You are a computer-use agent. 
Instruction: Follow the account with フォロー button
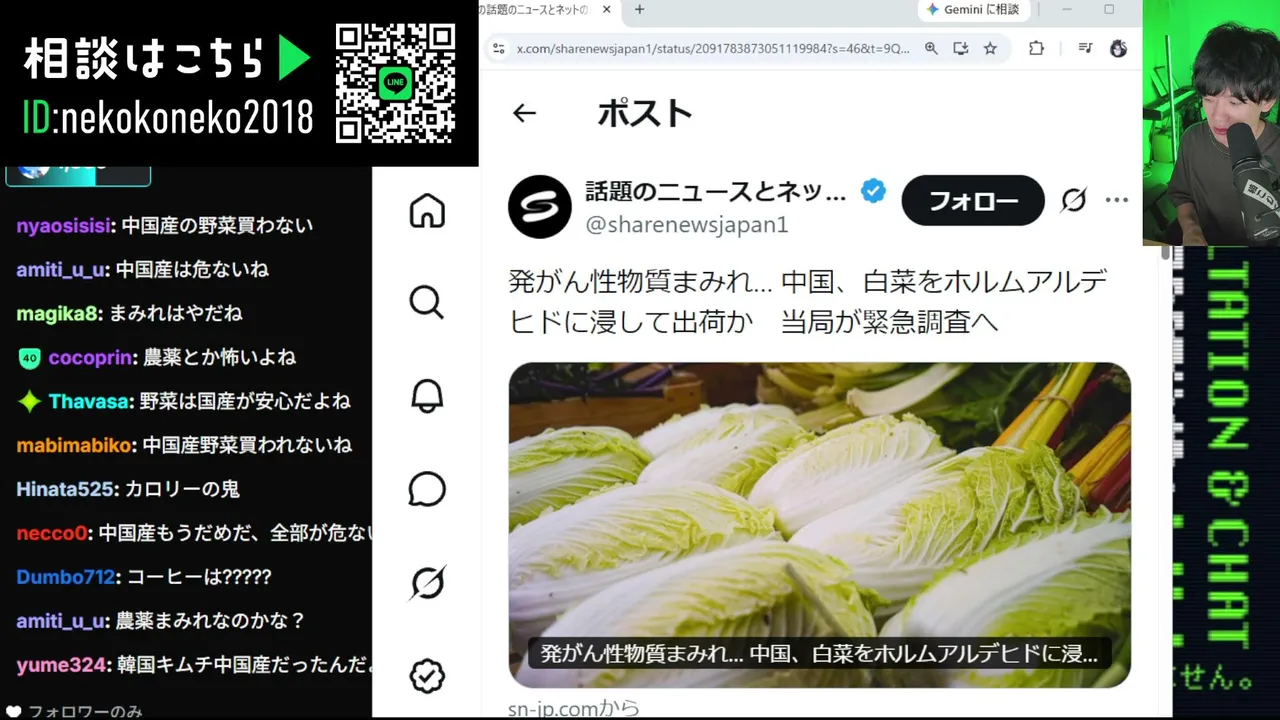pyautogui.click(x=973, y=201)
